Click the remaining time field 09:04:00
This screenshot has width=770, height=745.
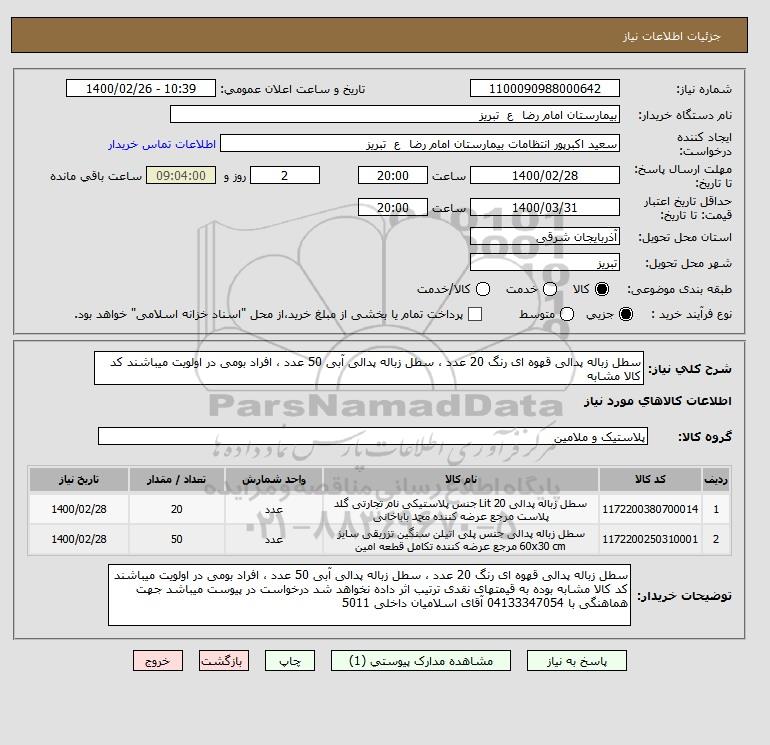tap(181, 175)
